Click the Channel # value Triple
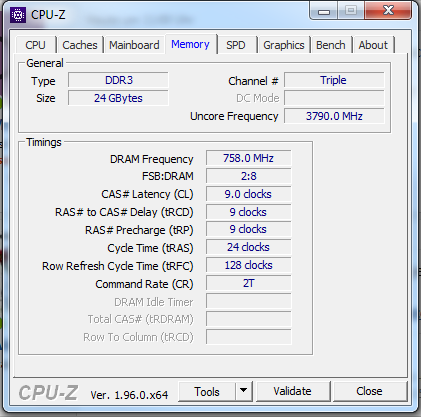Image resolution: width=421 pixels, height=417 pixels. (x=334, y=80)
